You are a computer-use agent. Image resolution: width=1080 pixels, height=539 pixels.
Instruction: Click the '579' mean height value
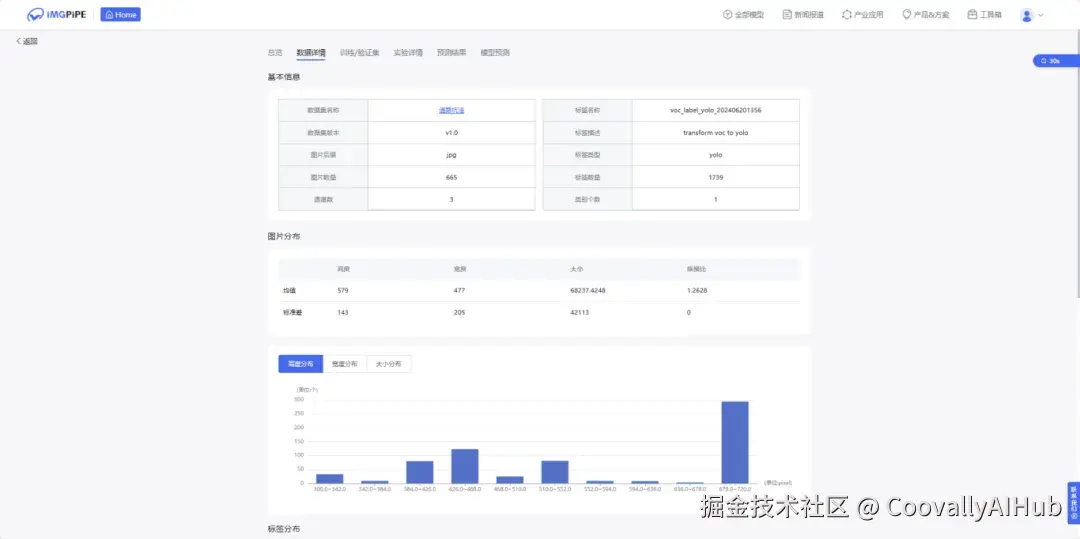pos(343,290)
